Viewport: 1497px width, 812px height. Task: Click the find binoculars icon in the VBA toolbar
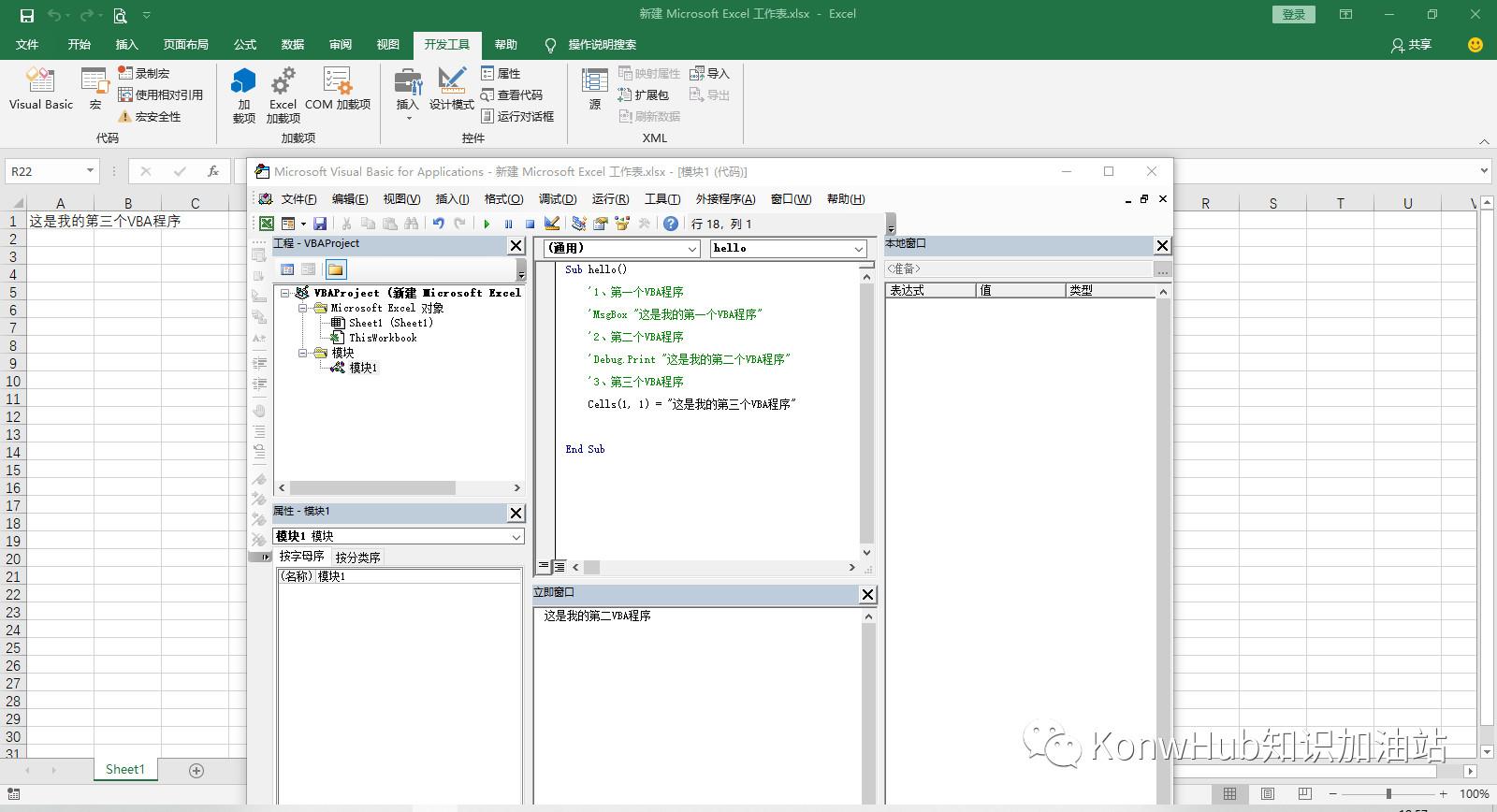point(412,224)
